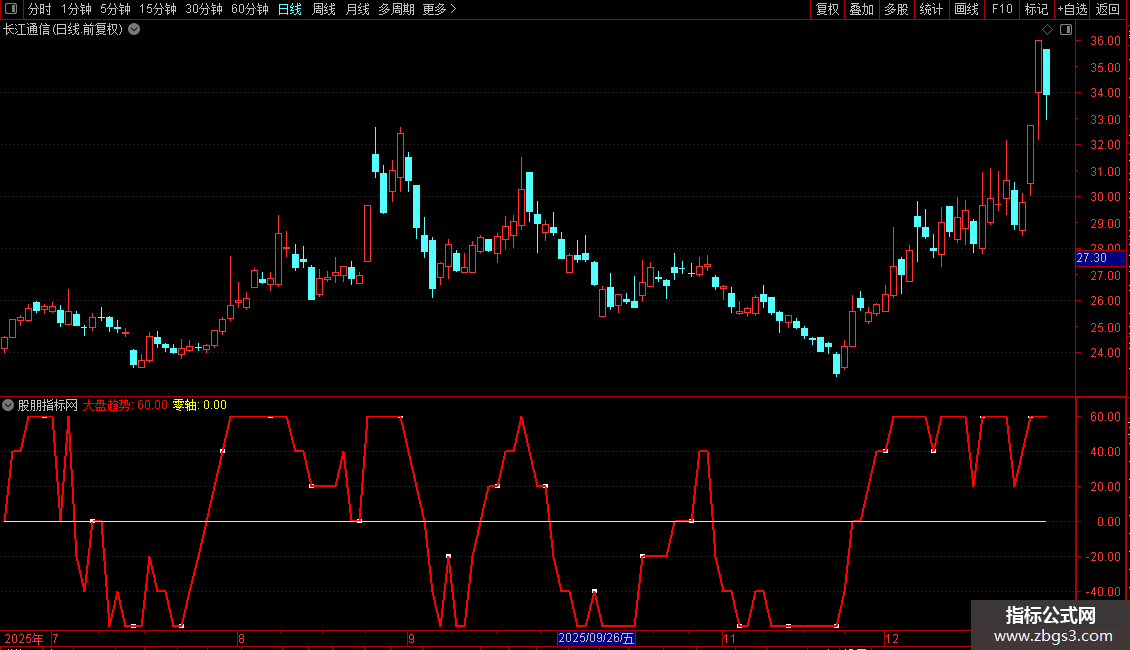Viewport: 1130px width, 650px height.
Task: Add stock with +自选 button
Action: 1072,9
